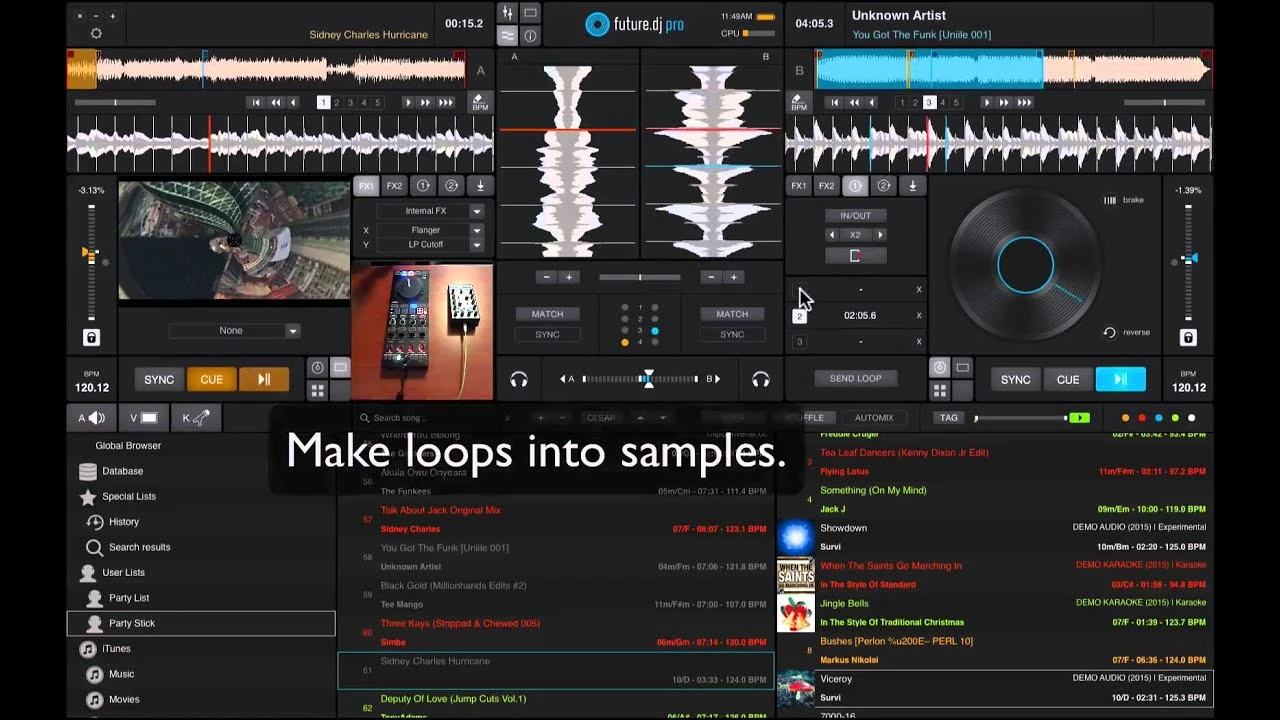Open the settings gear icon

click(x=96, y=33)
